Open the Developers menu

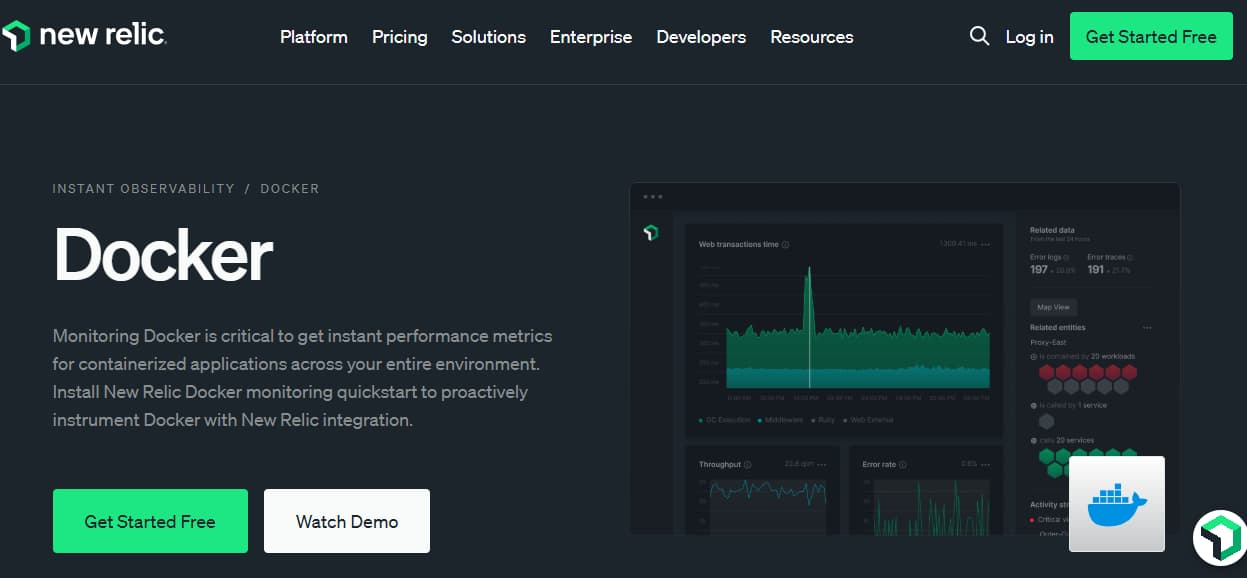coord(701,37)
